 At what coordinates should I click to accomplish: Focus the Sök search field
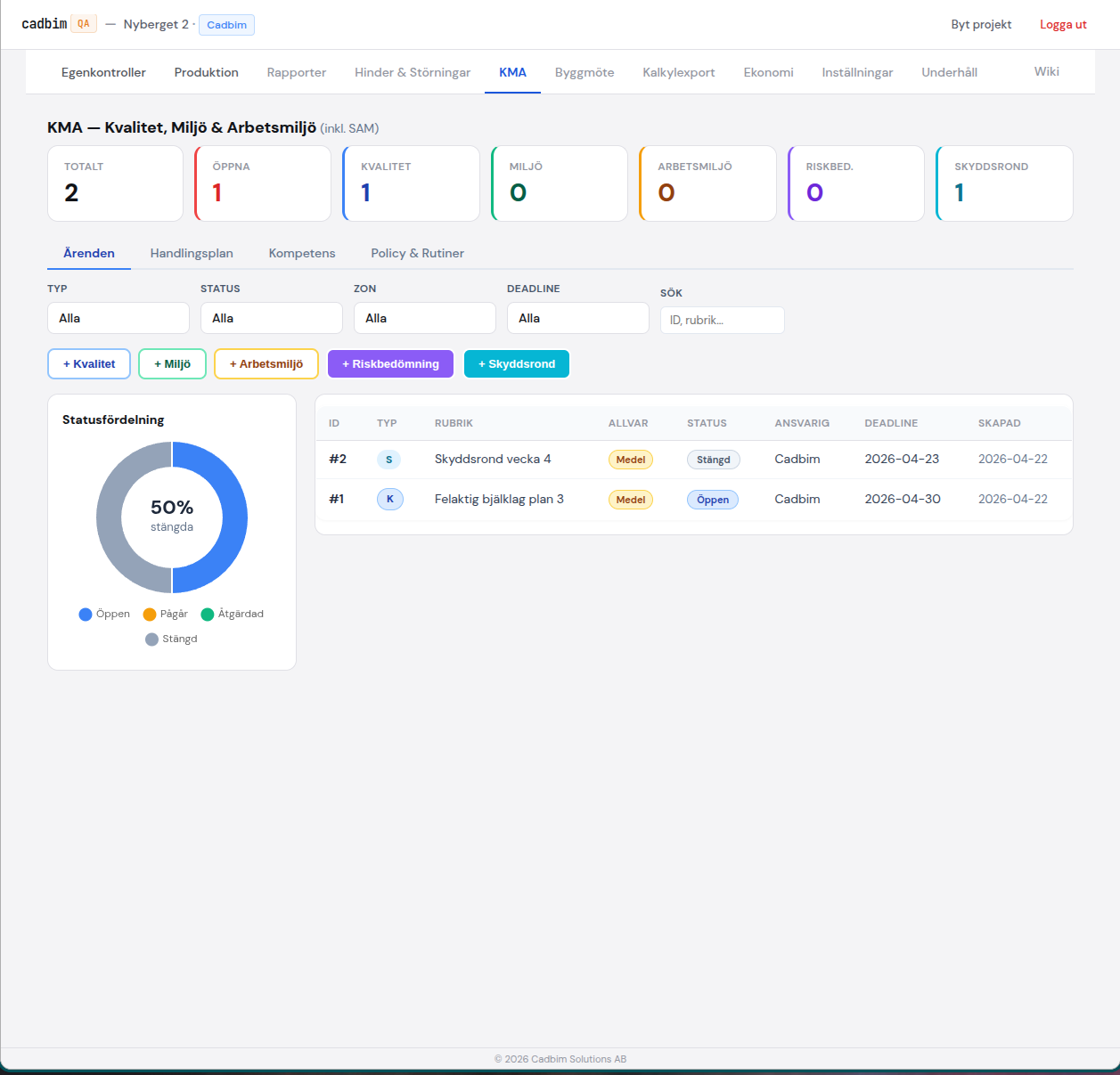click(723, 320)
